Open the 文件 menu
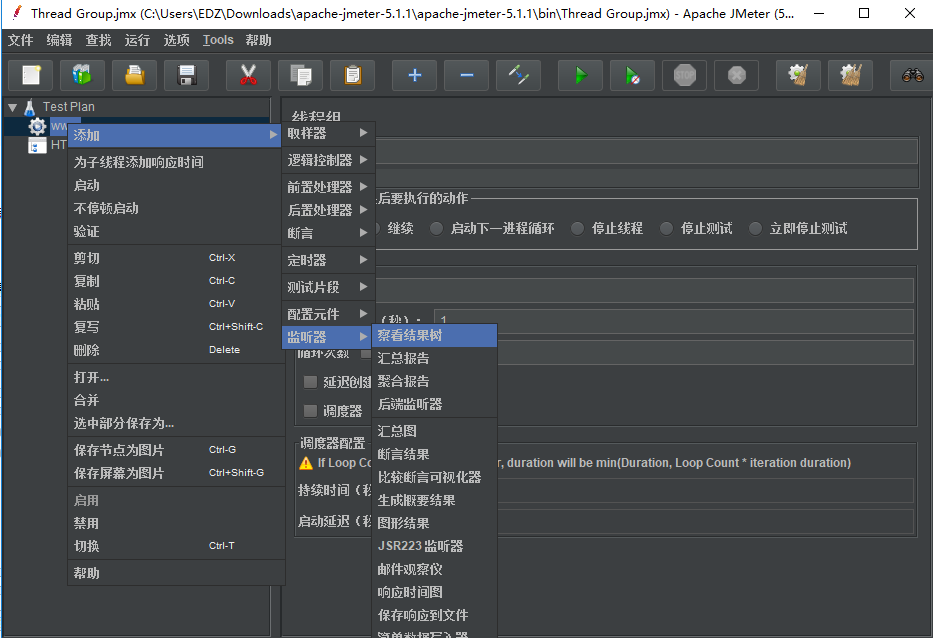 pyautogui.click(x=20, y=40)
